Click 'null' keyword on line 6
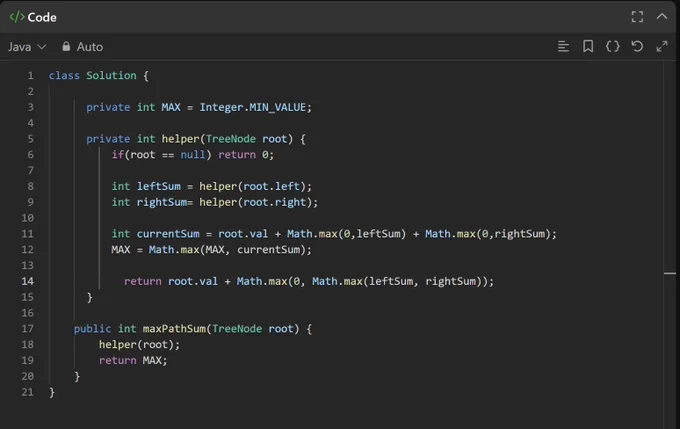Viewport: 680px width, 429px height. point(193,154)
